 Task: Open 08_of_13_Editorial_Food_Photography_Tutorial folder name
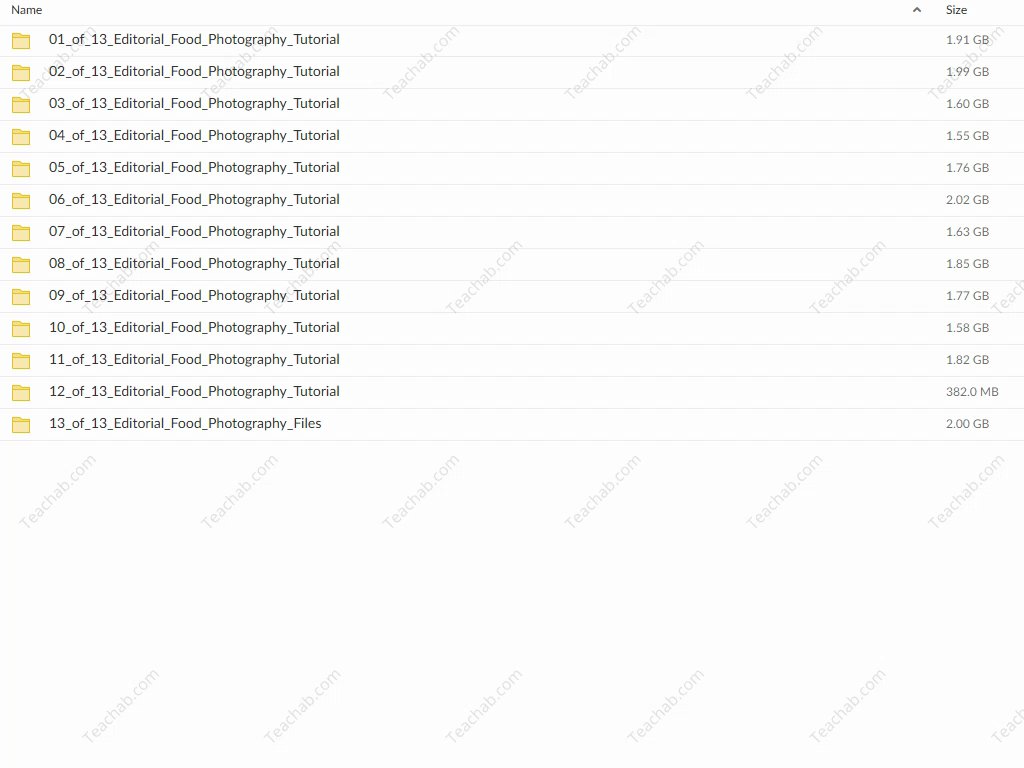tap(194, 264)
